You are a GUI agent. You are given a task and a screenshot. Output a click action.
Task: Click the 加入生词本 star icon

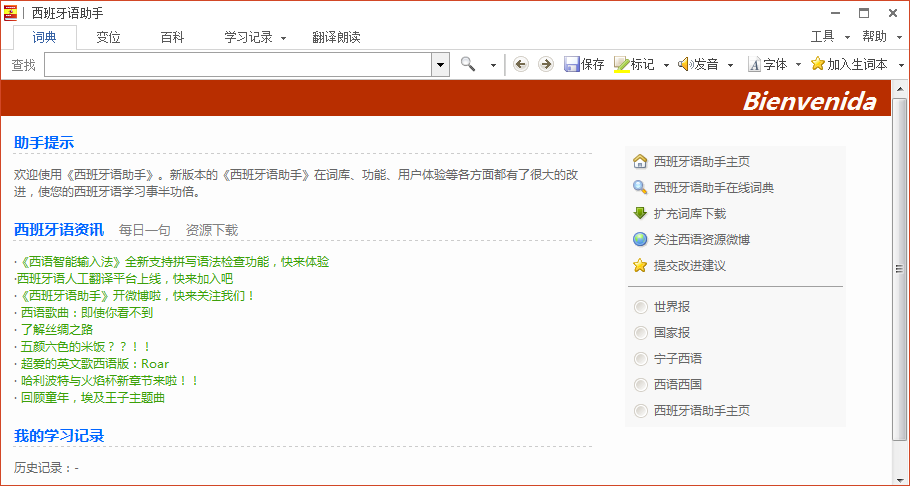point(818,64)
